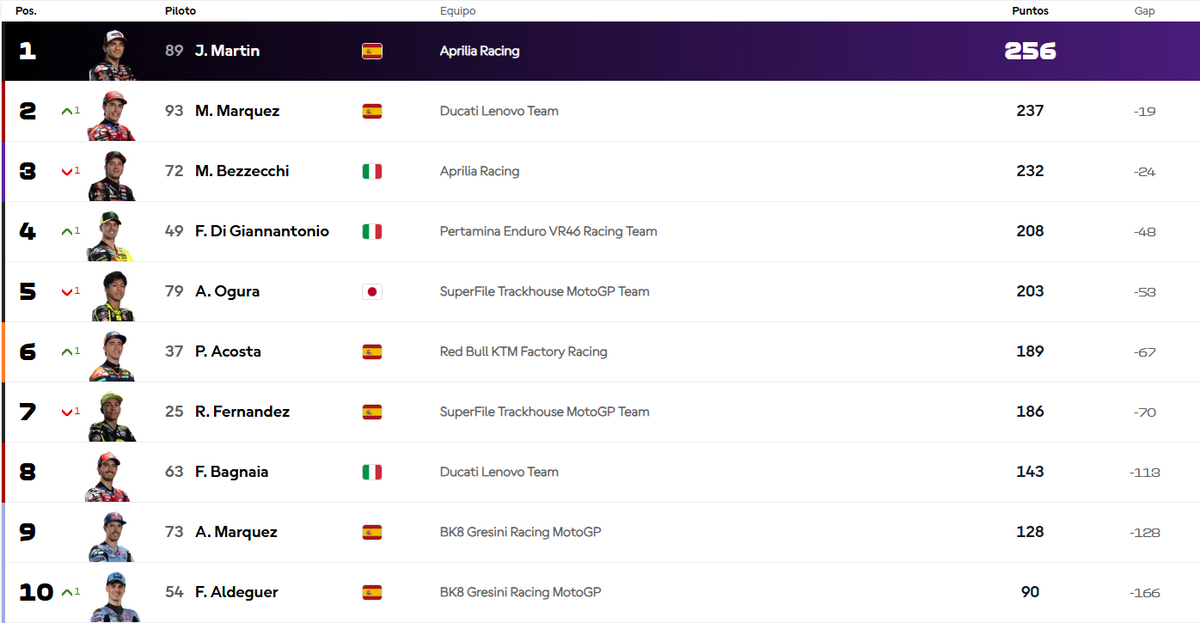Open rider profile M. Bezzecchi
The image size is (1200, 623).
pos(242,171)
